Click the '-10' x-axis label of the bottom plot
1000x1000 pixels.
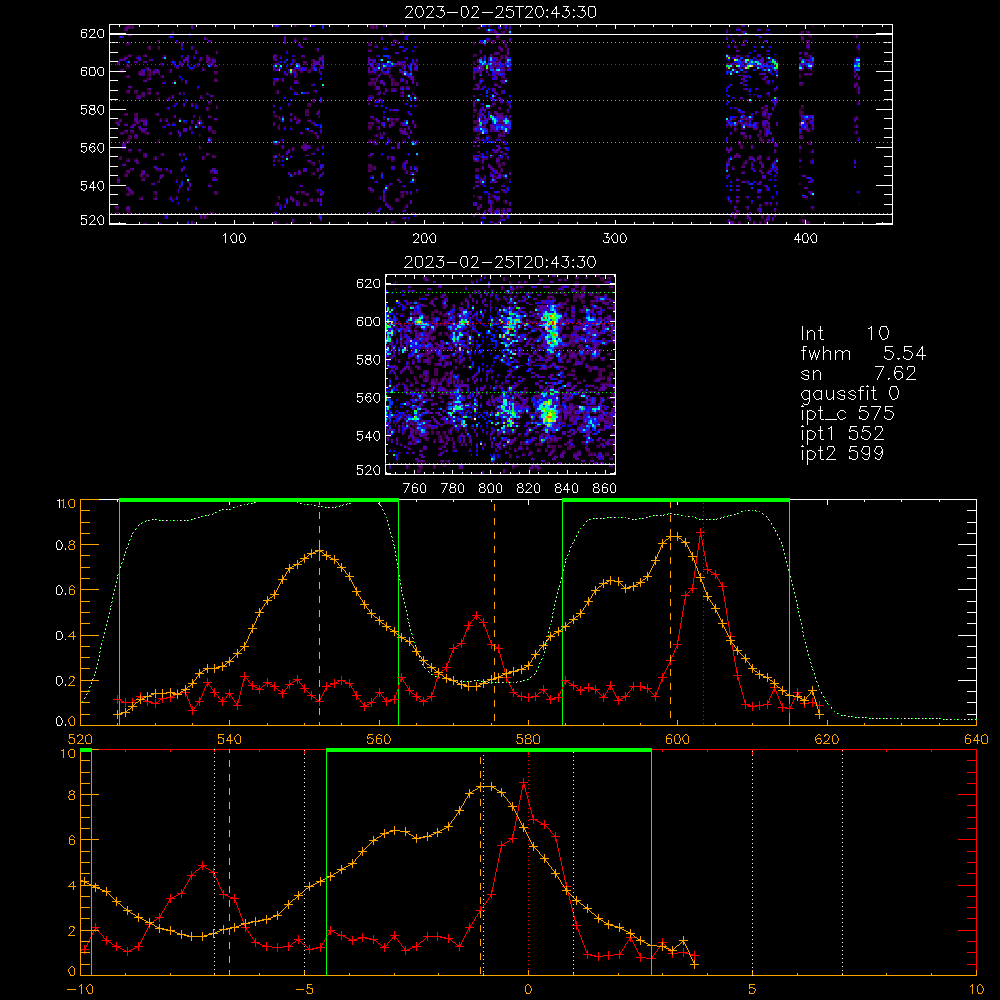tap(80, 990)
